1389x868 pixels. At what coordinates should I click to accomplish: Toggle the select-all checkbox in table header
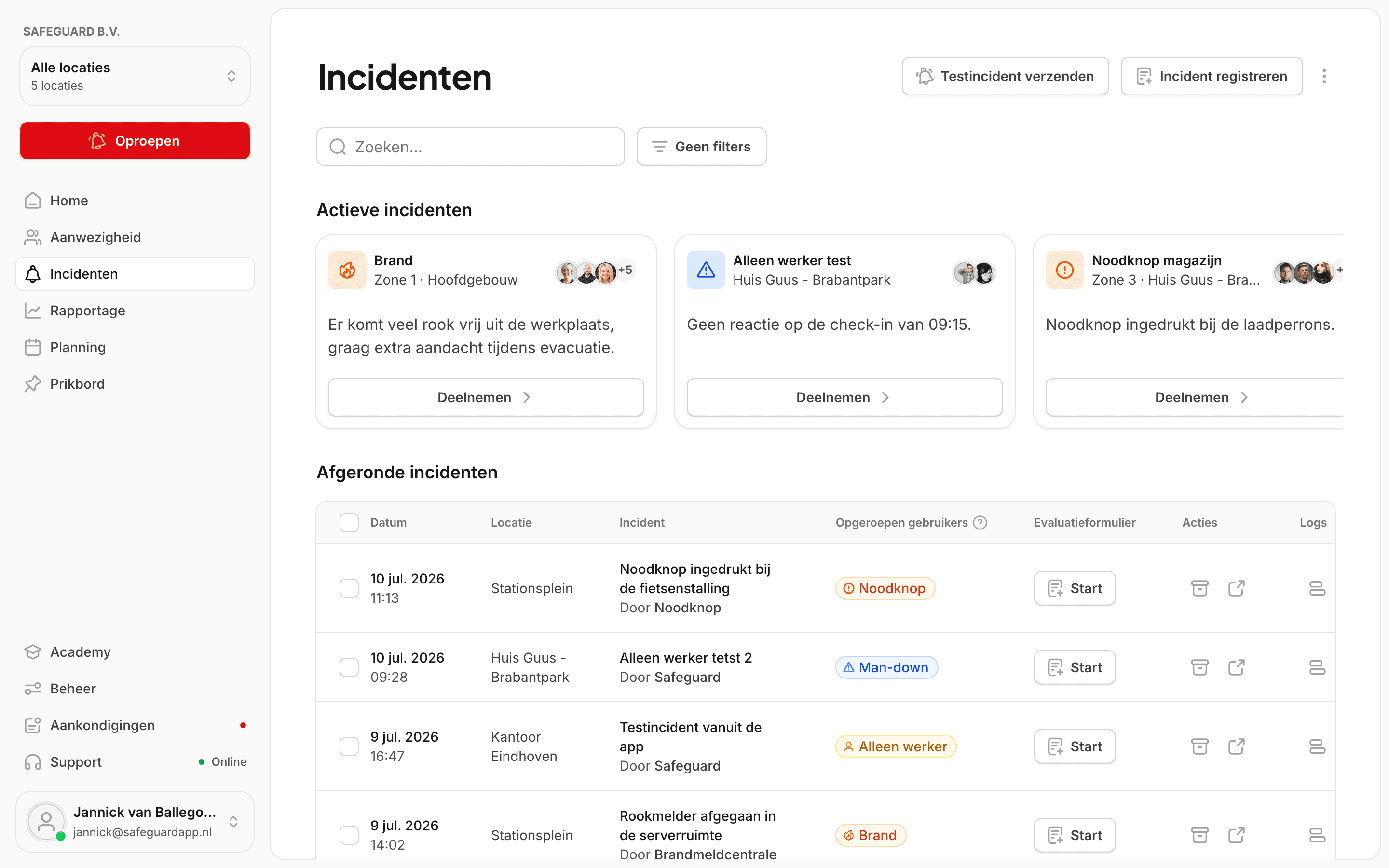pyautogui.click(x=349, y=522)
